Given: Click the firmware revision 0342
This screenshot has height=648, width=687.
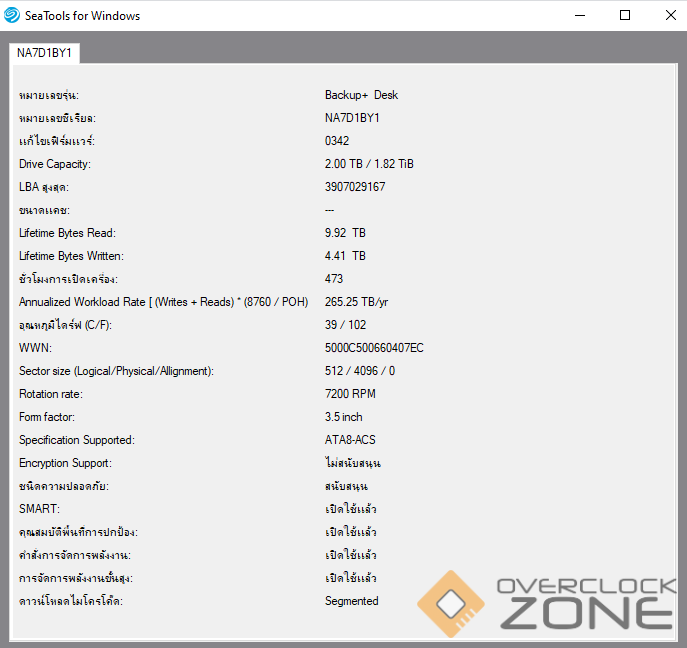Looking at the screenshot, I should [336, 141].
